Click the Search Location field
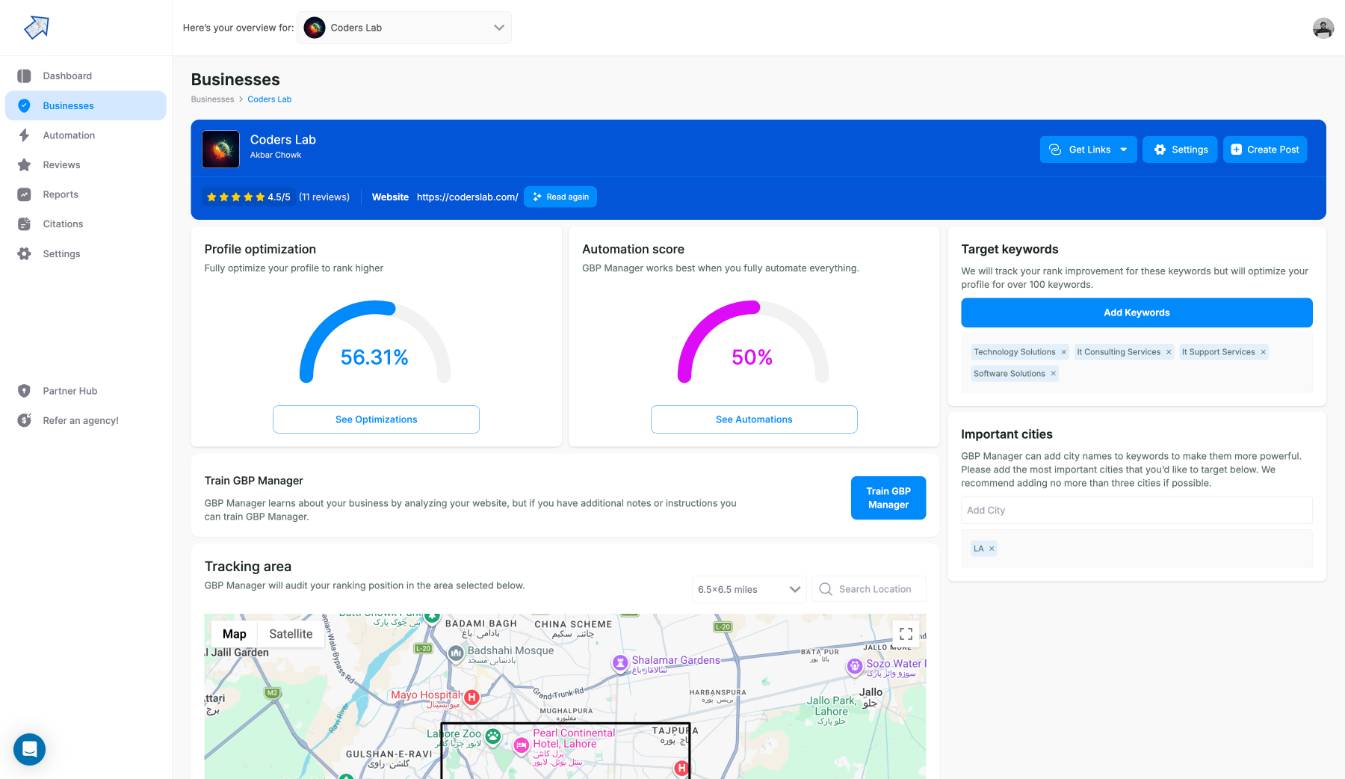The height and width of the screenshot is (779, 1345). 869,589
